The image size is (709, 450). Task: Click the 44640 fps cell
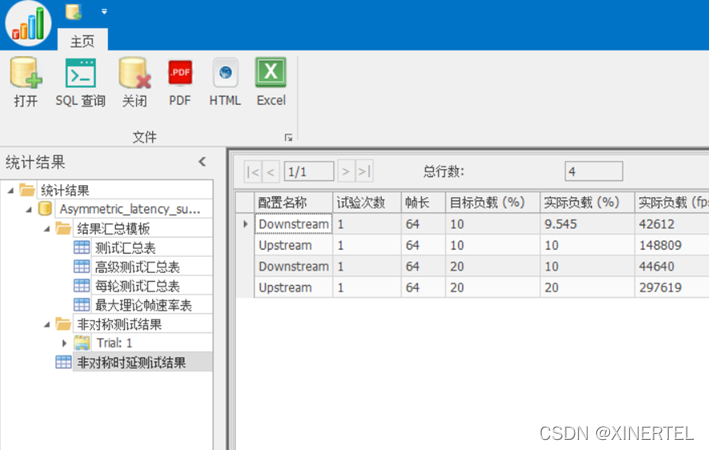click(x=672, y=266)
